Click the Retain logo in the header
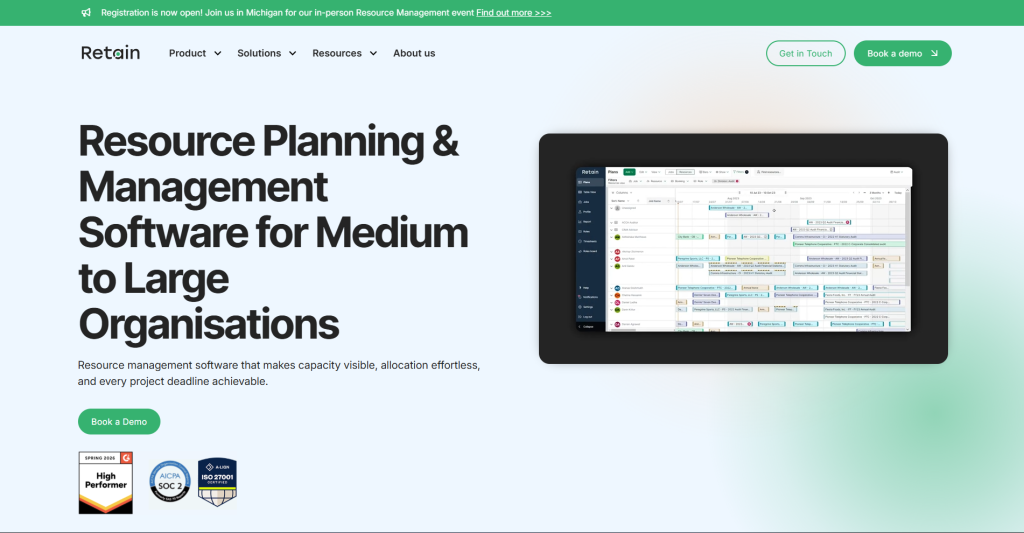Viewport: 1024px width, 533px height. point(110,53)
